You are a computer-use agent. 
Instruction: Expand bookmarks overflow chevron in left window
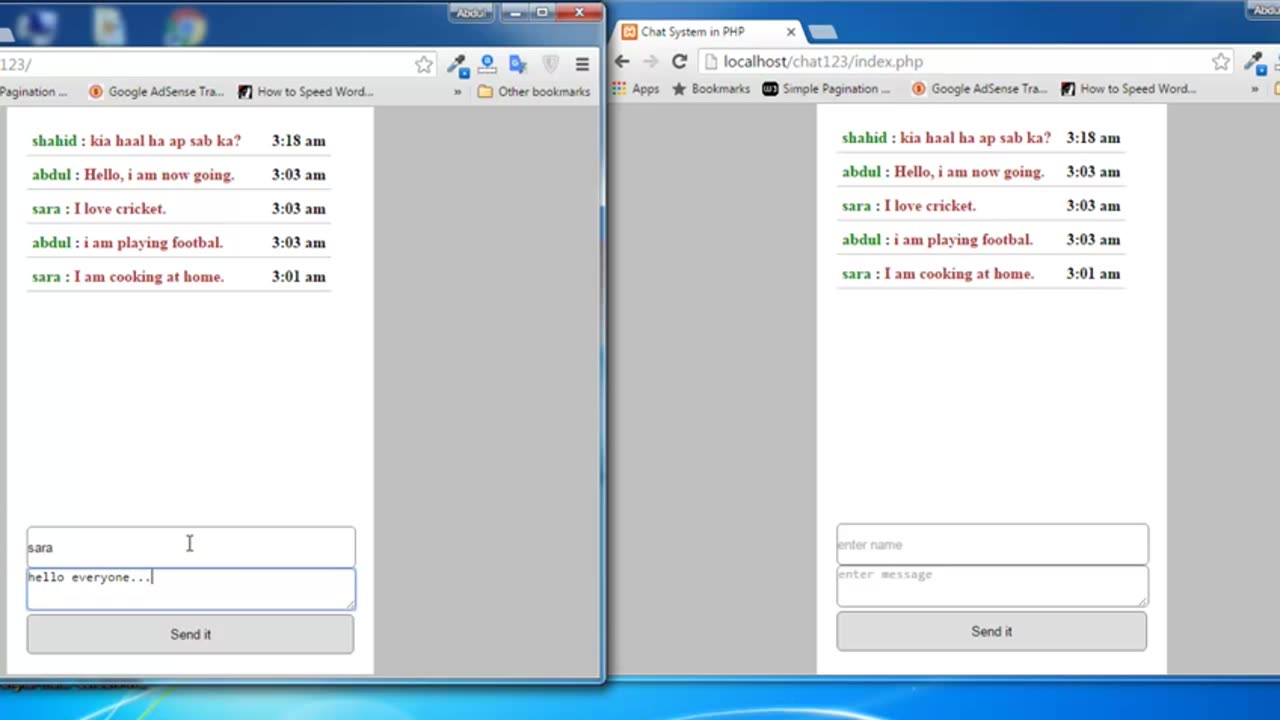point(458,92)
